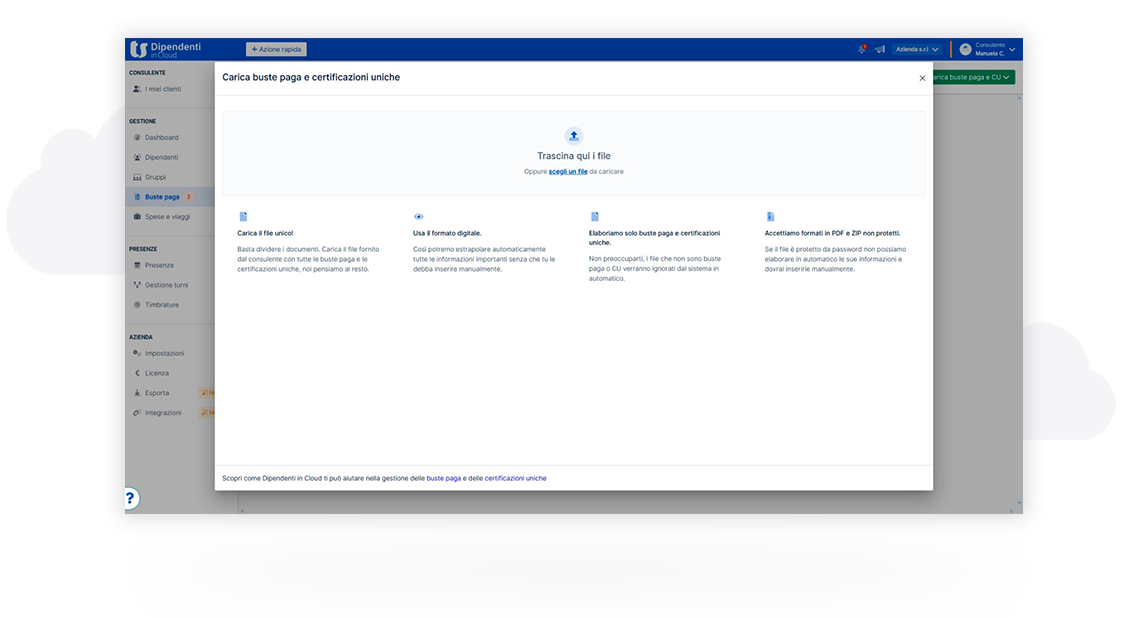1124x618 pixels.
Task: Click the eye icon above 'Usa il formato digitale'
Action: 419,217
